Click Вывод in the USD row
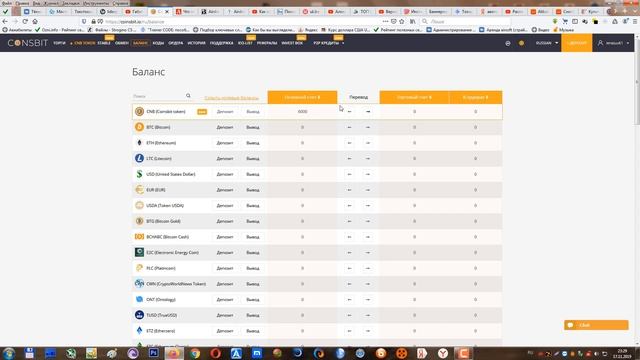 (253, 174)
